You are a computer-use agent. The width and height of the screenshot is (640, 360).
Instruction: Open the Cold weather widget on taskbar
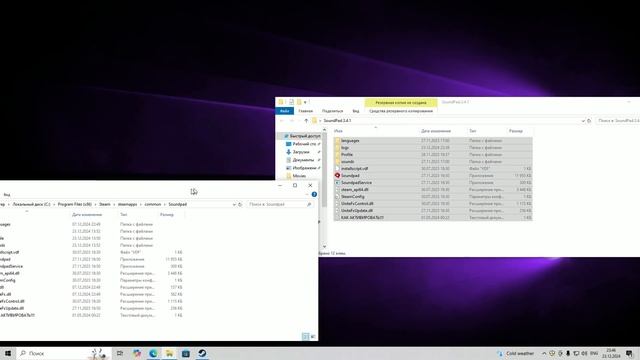[516, 353]
